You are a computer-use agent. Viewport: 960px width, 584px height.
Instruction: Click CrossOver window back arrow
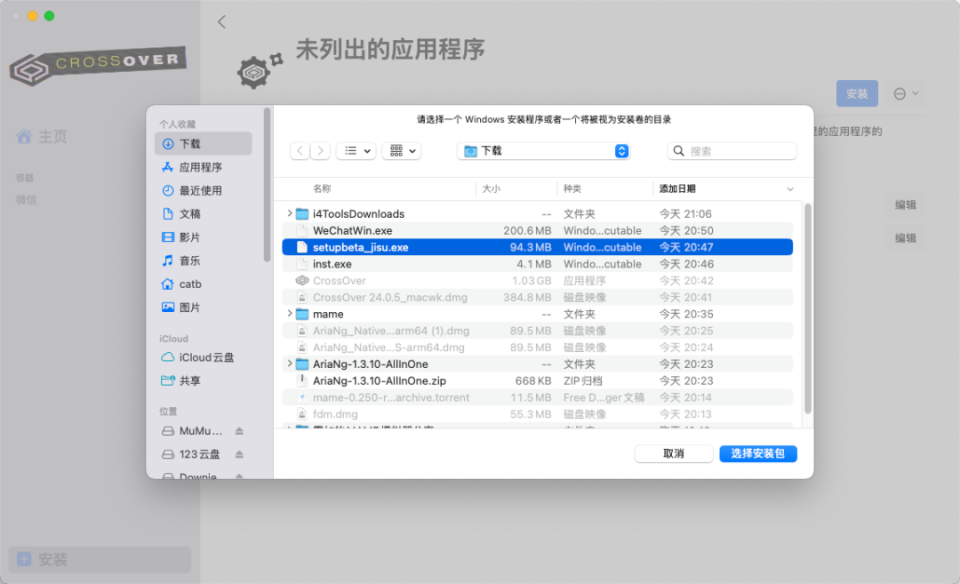[222, 22]
